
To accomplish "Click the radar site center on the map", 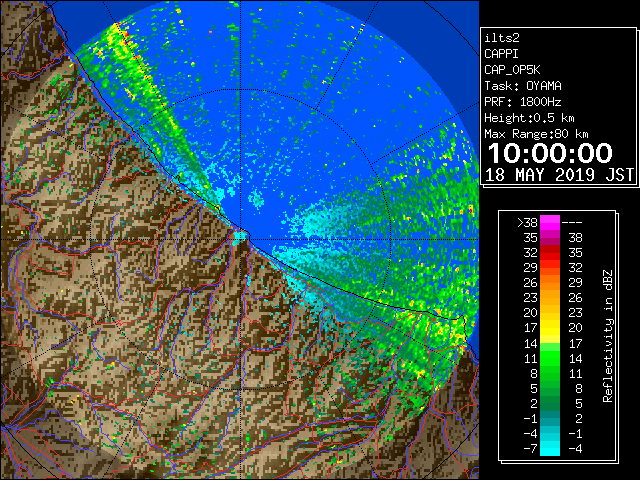I will pyautogui.click(x=240, y=239).
